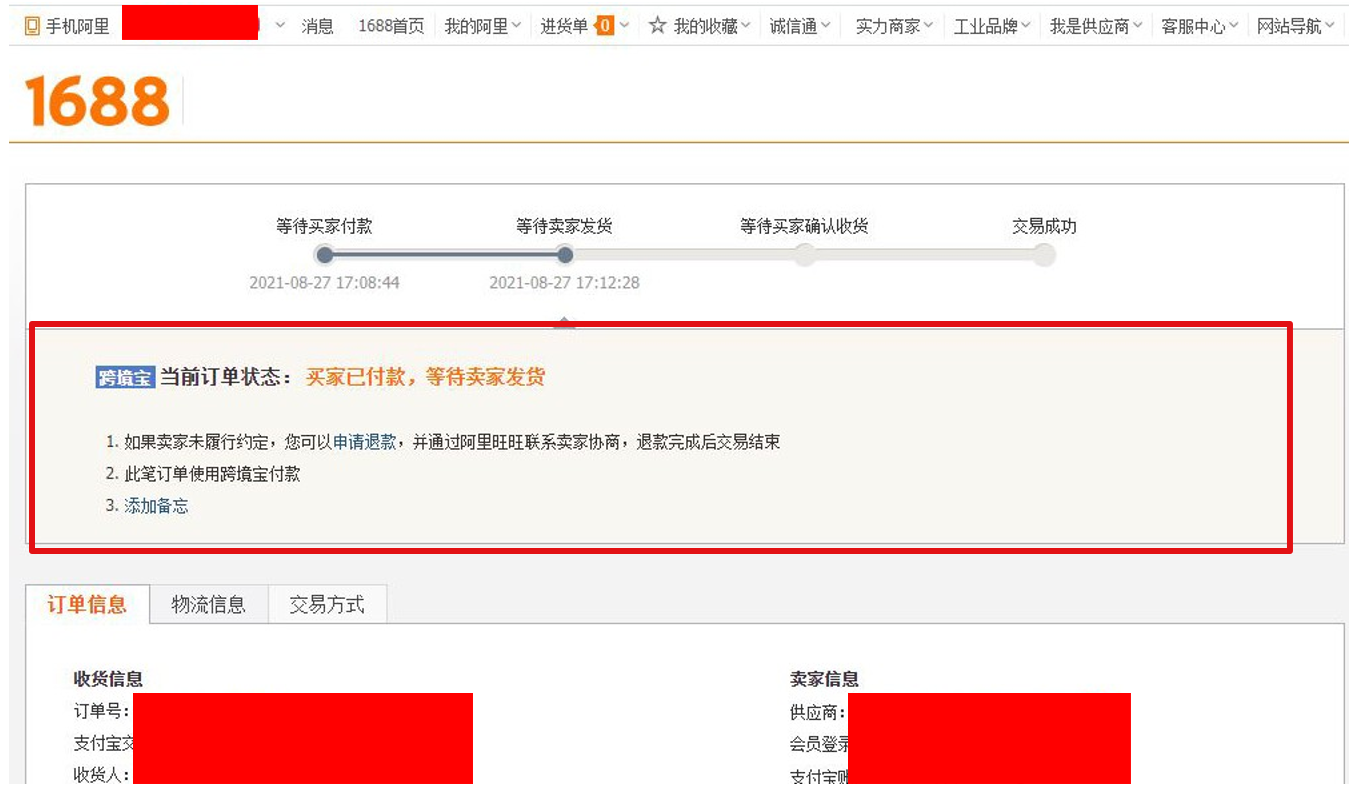Click the 等待卖家发货 progress step dot
The image size is (1361, 806).
(565, 255)
